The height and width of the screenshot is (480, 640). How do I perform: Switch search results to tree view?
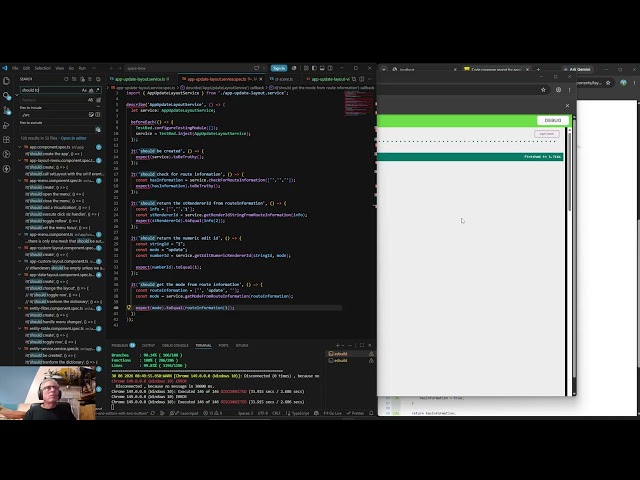[90, 79]
